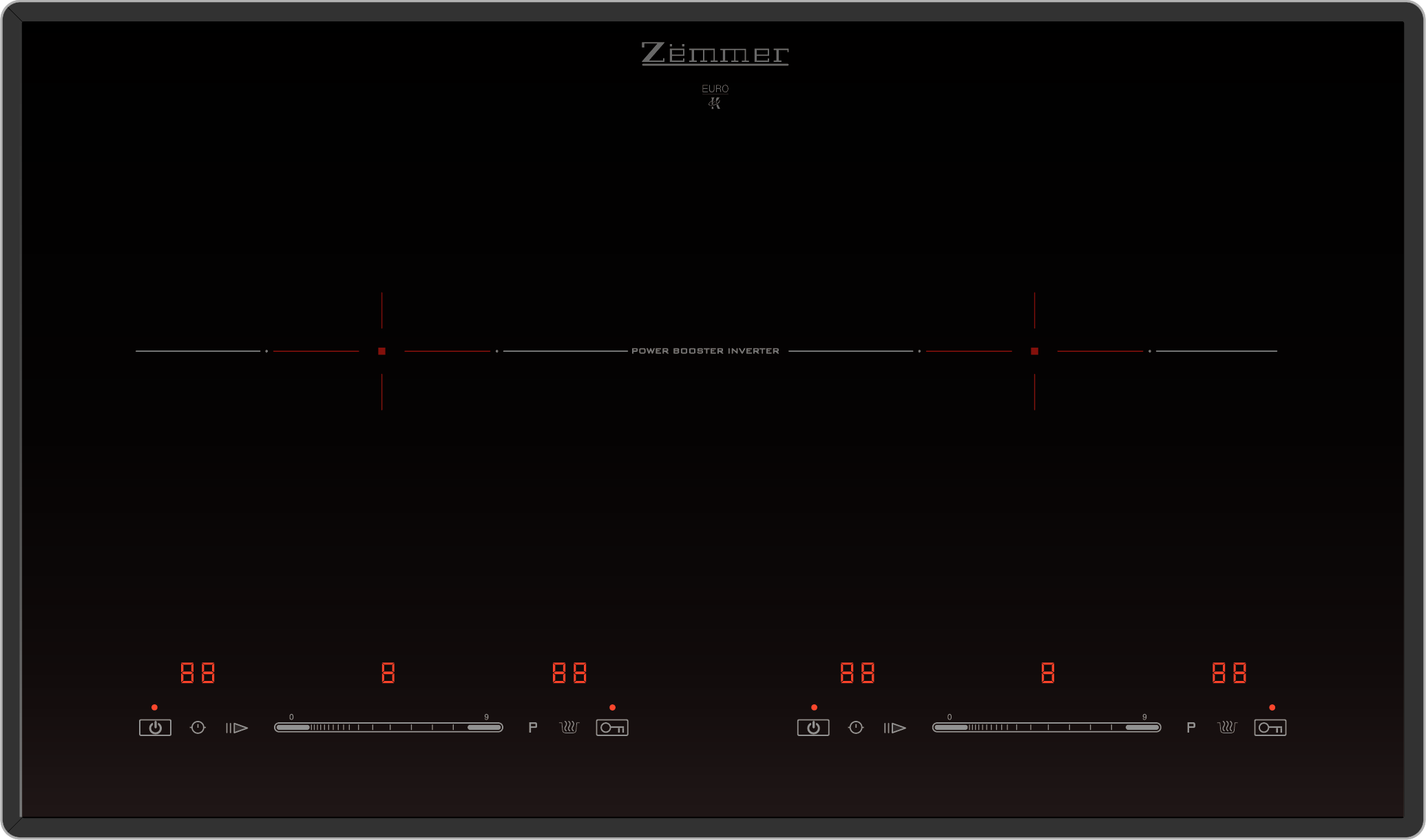
Task: Tap the left power level slider
Action: tap(388, 728)
